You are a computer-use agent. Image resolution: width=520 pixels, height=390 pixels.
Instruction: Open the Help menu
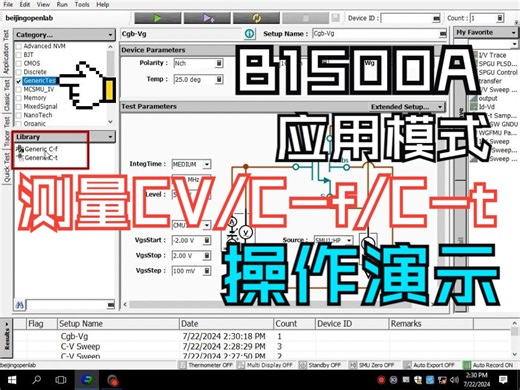pos(103,4)
